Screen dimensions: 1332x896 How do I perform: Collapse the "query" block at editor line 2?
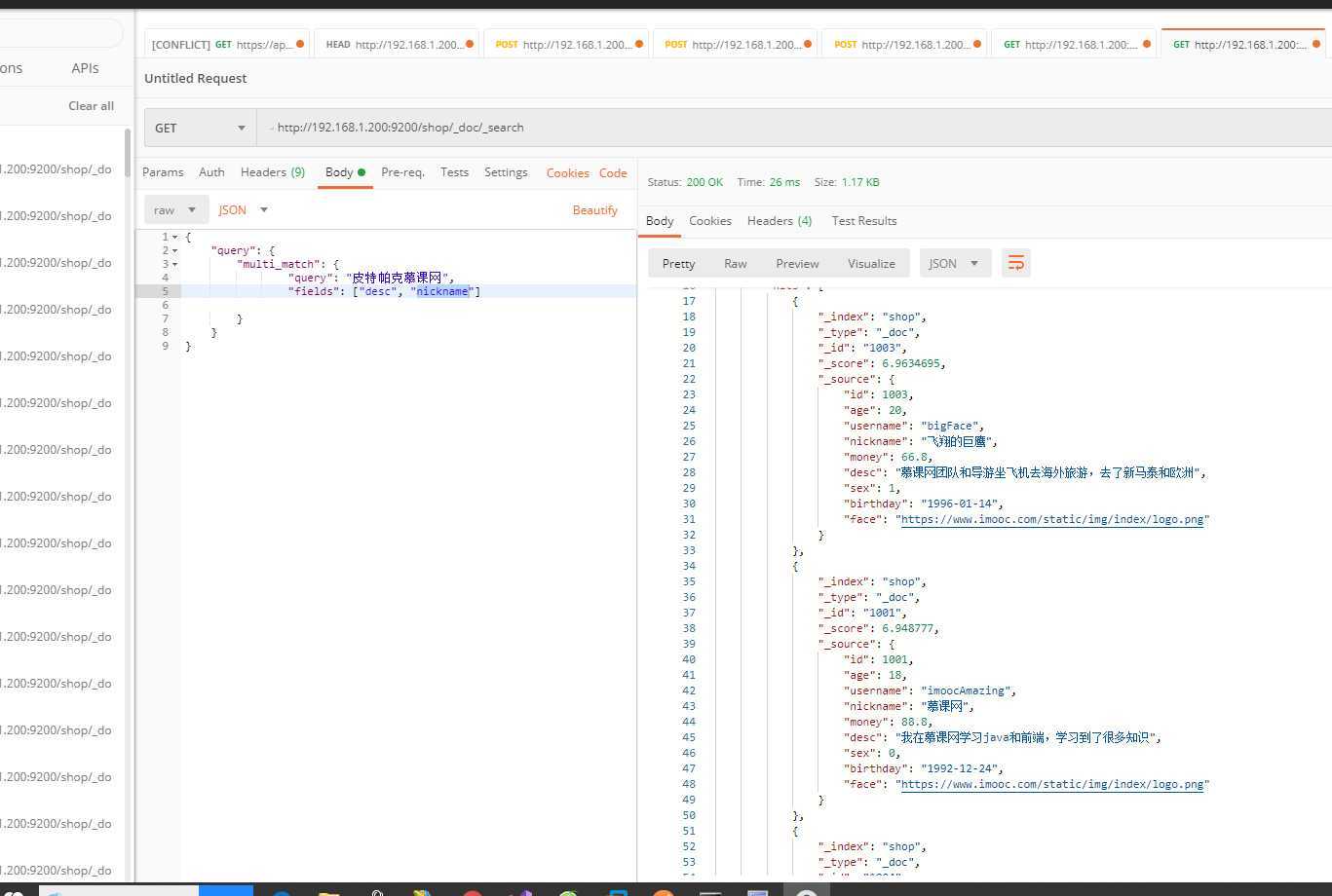[x=174, y=250]
